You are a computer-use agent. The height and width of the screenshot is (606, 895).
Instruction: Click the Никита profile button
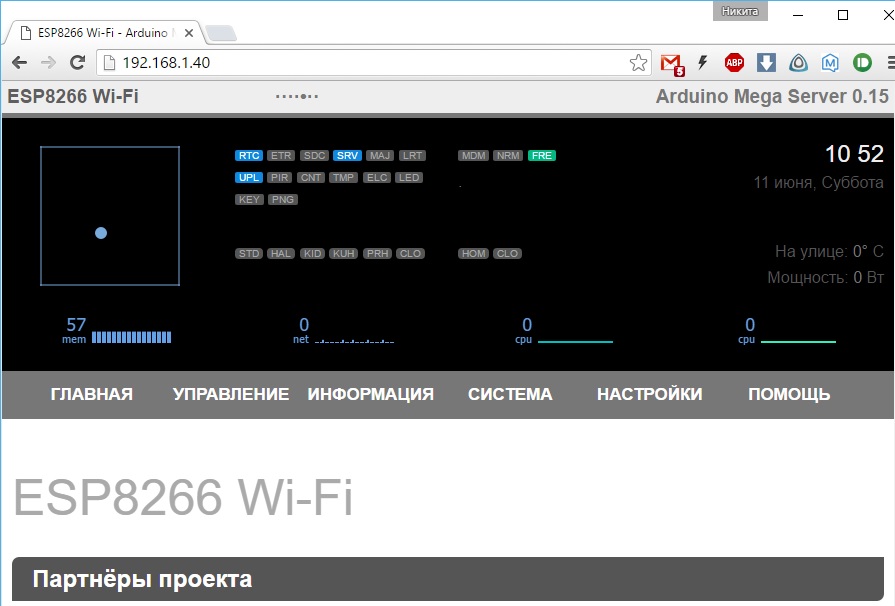(x=740, y=11)
